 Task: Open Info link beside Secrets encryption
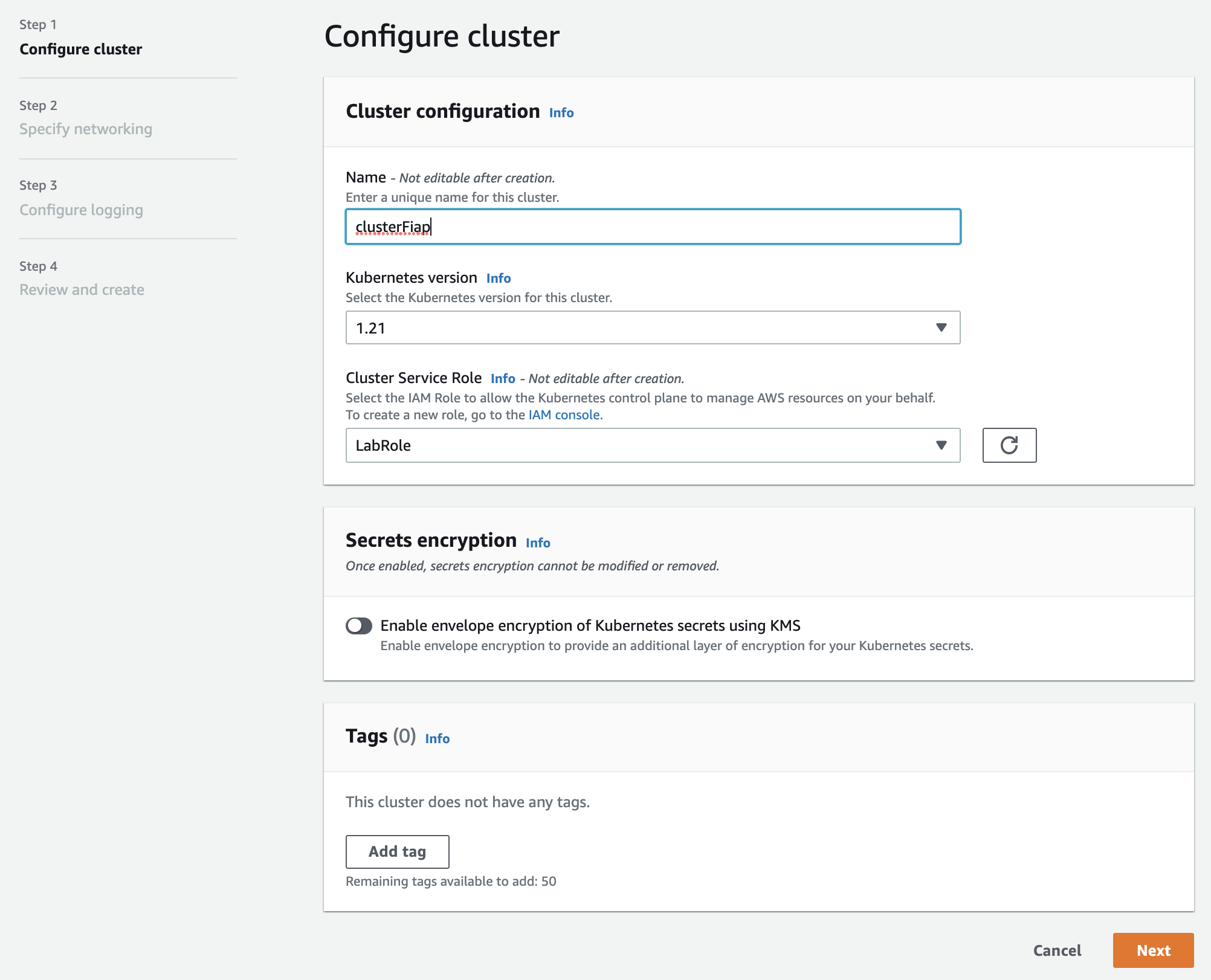coord(538,543)
